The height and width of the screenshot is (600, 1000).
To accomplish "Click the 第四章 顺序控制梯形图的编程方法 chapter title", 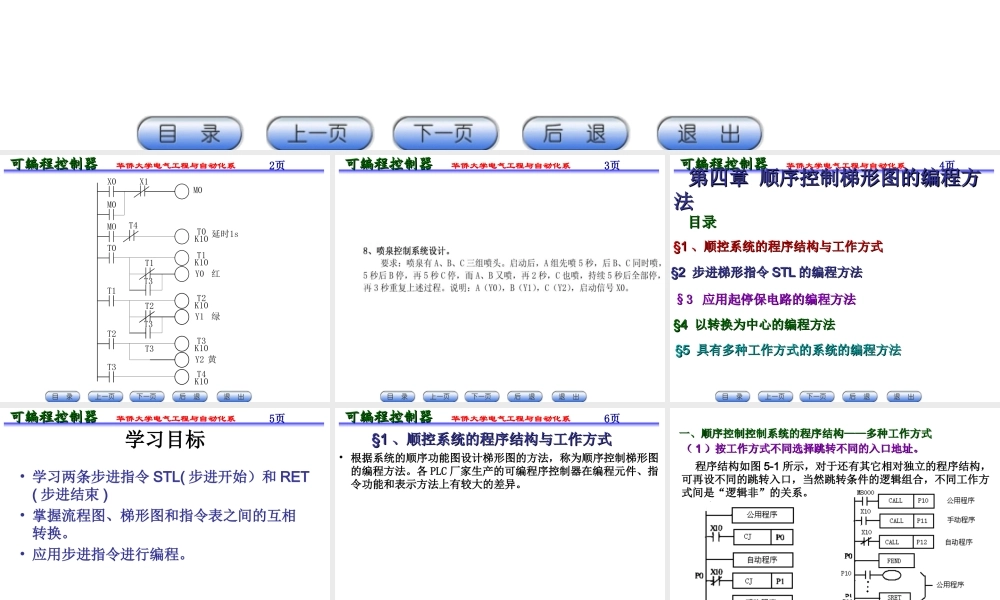I will 827,189.
